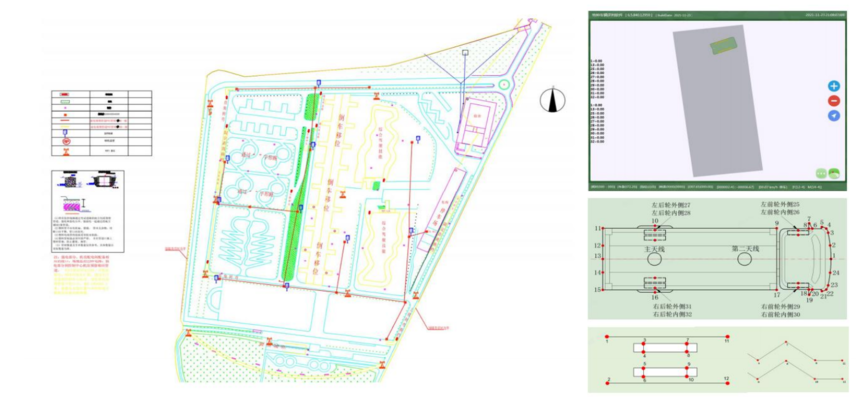Click the 主天线 label on vehicle diagram

point(654,249)
